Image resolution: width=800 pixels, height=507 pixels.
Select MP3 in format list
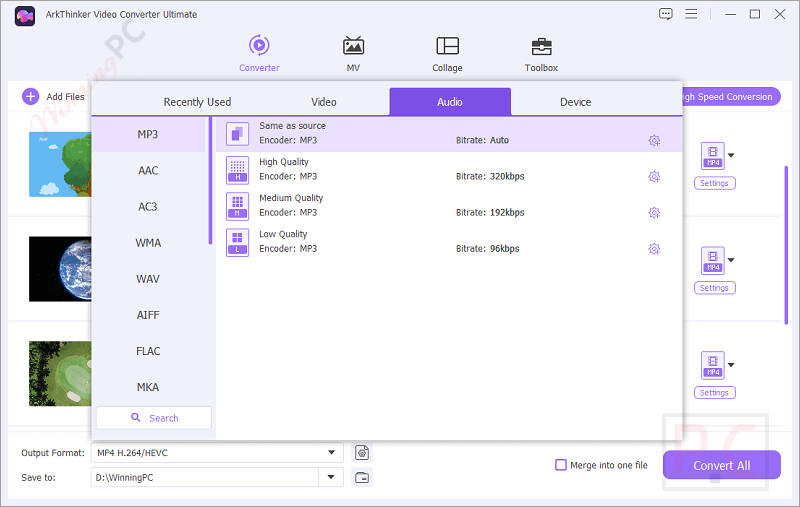[148, 134]
